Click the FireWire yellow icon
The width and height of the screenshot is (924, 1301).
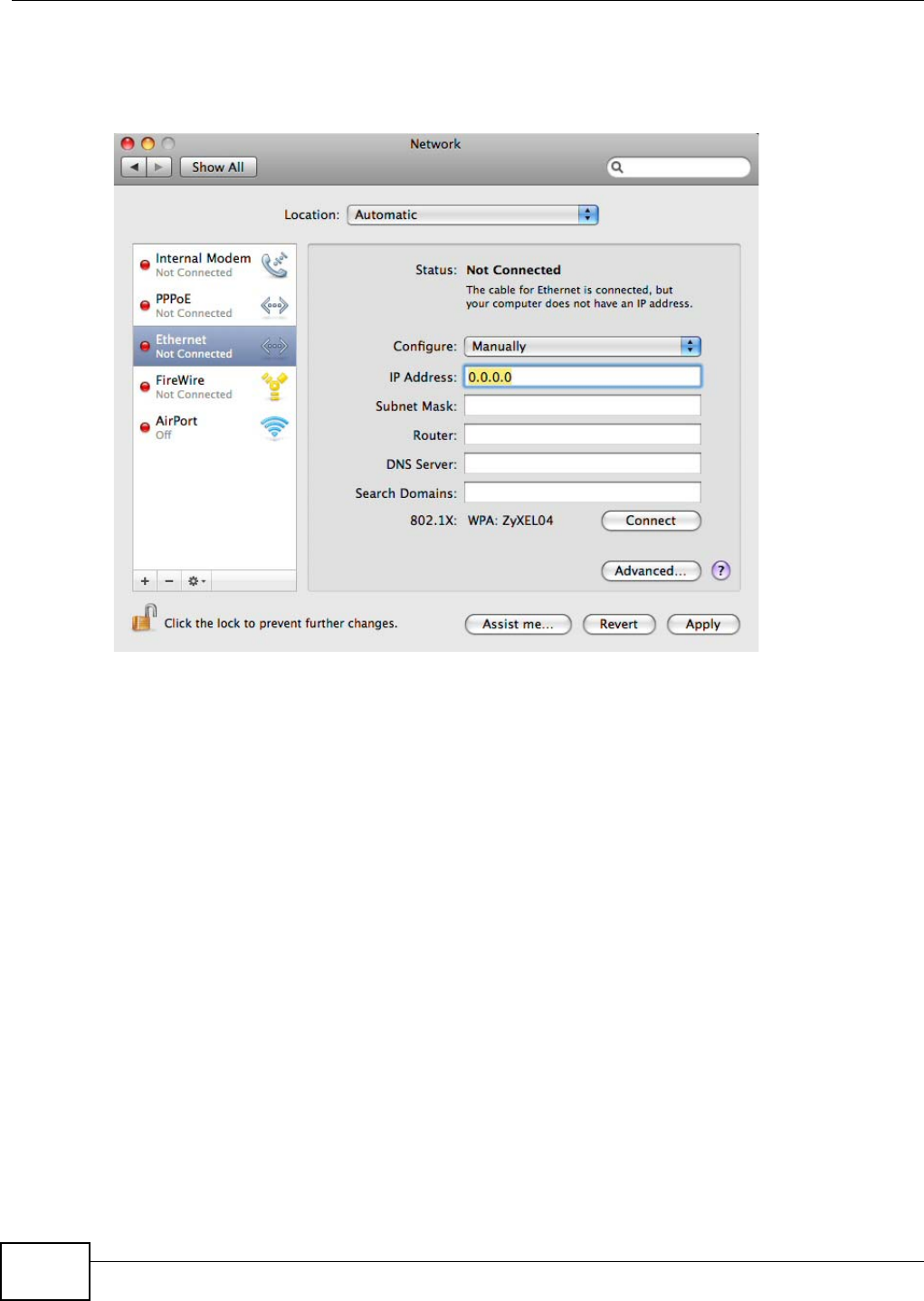click(x=274, y=387)
